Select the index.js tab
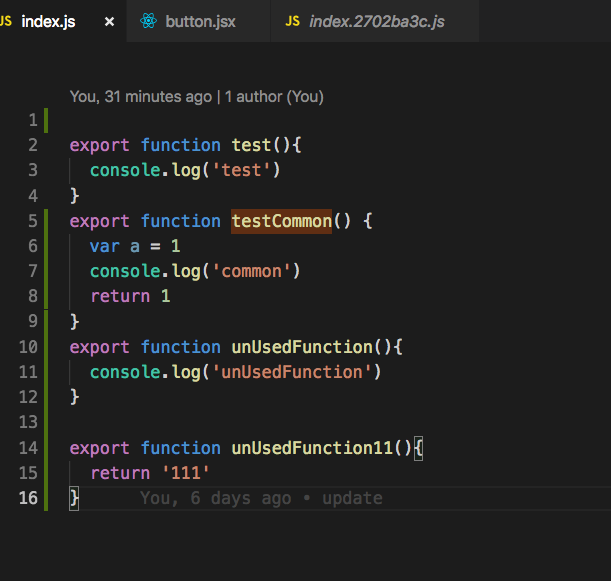Screen dimensions: 611x581 click(x=48, y=21)
